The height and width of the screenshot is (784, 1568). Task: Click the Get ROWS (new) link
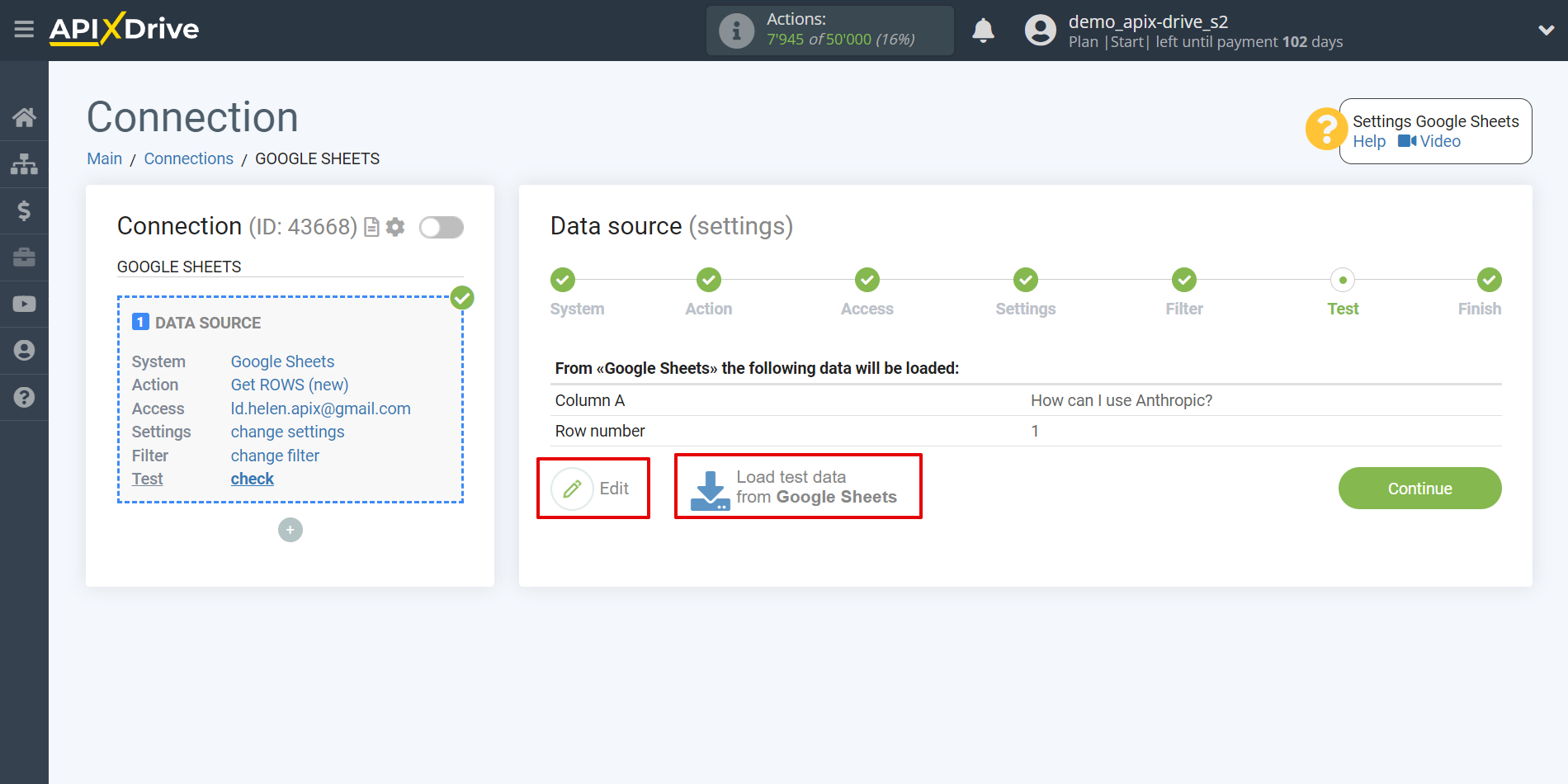[290, 385]
